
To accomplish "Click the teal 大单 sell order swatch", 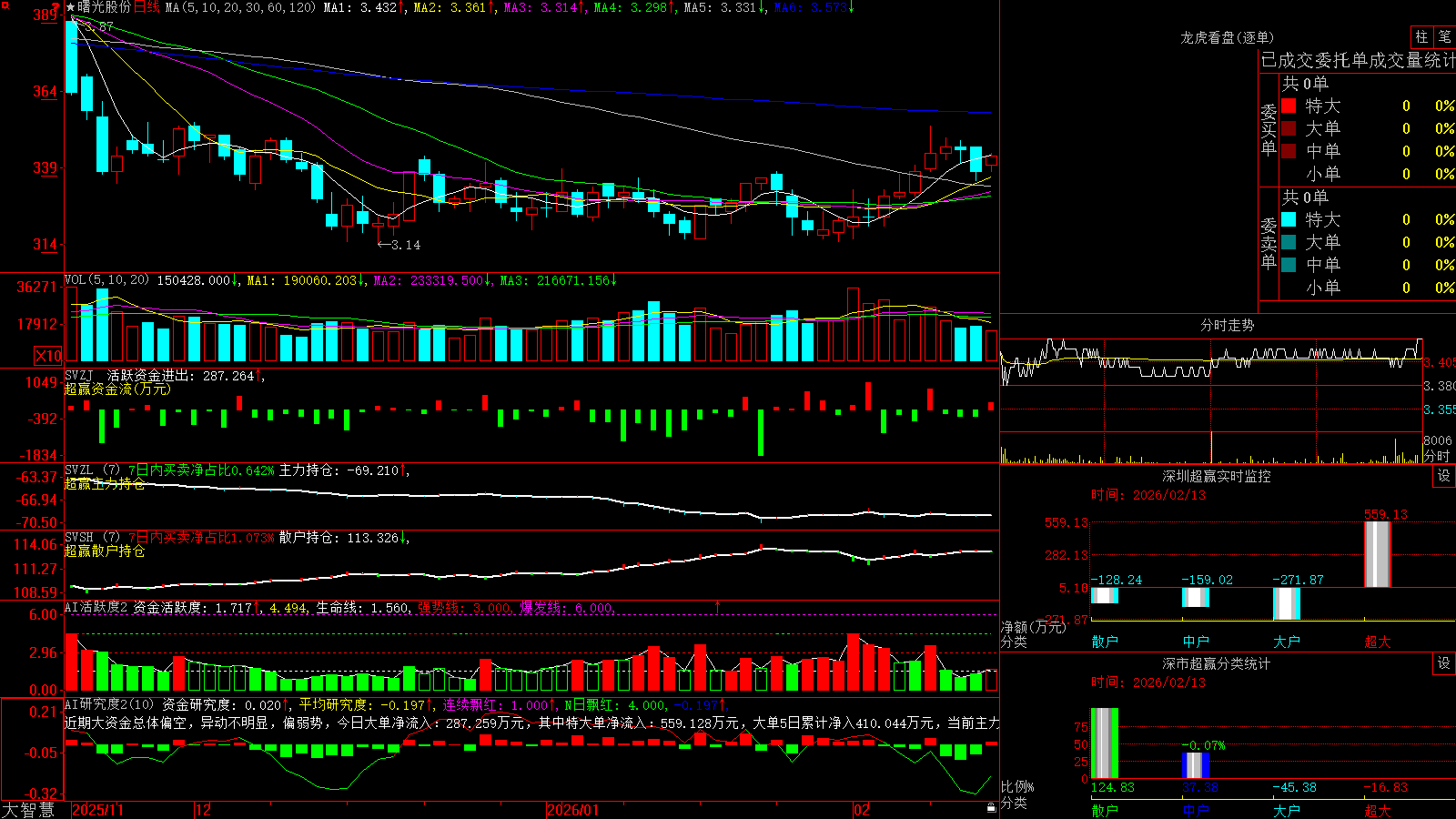I will (1289, 242).
